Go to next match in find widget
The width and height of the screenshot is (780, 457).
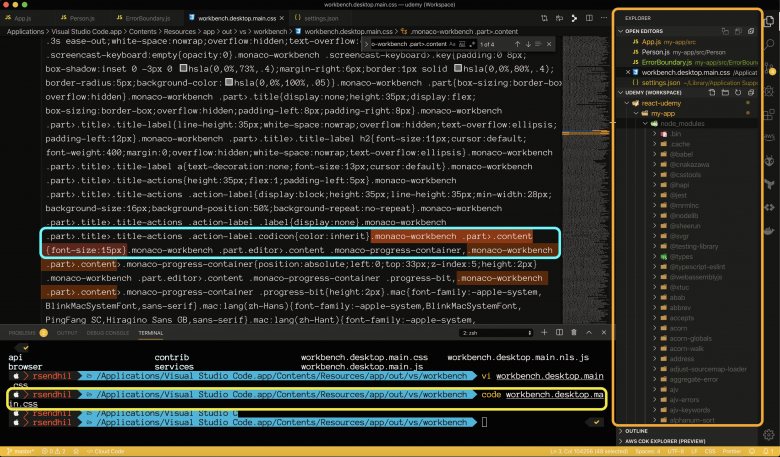tap(528, 44)
